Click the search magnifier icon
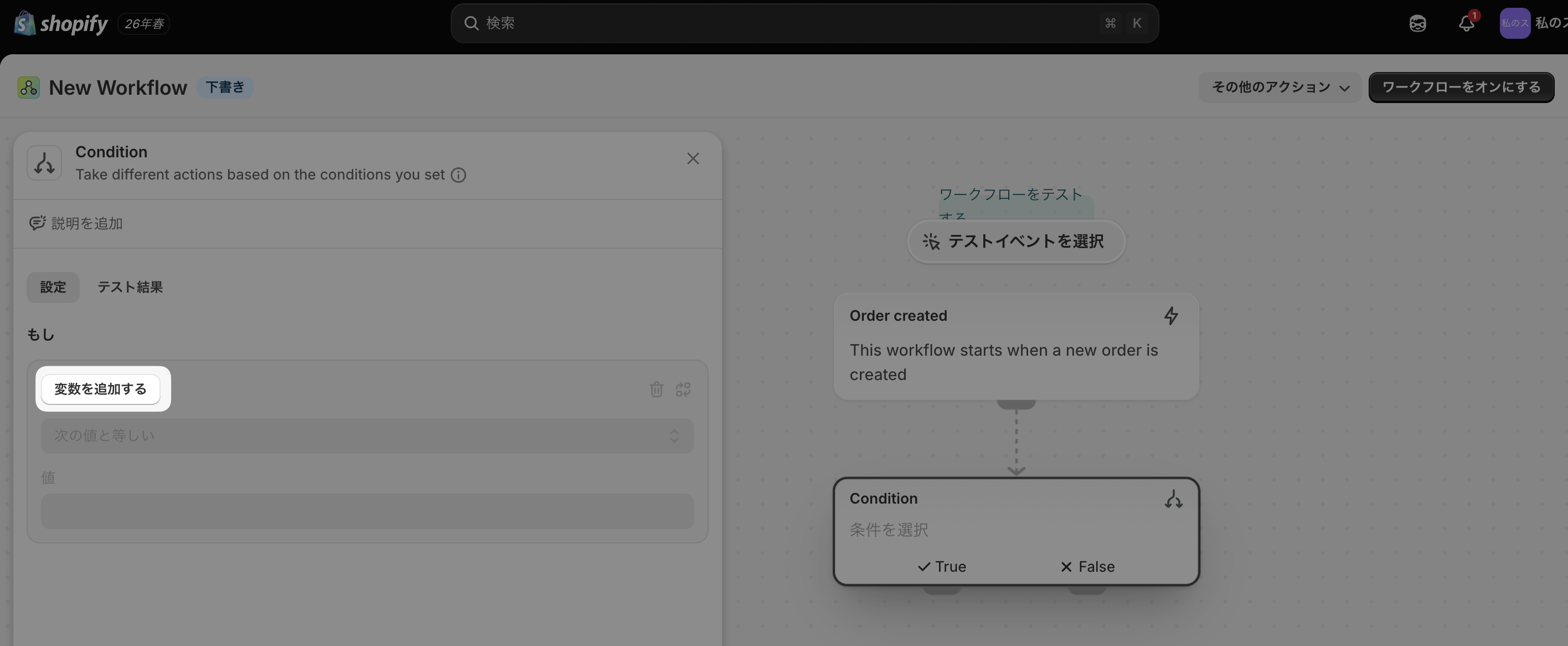This screenshot has width=1568, height=646. pos(471,23)
